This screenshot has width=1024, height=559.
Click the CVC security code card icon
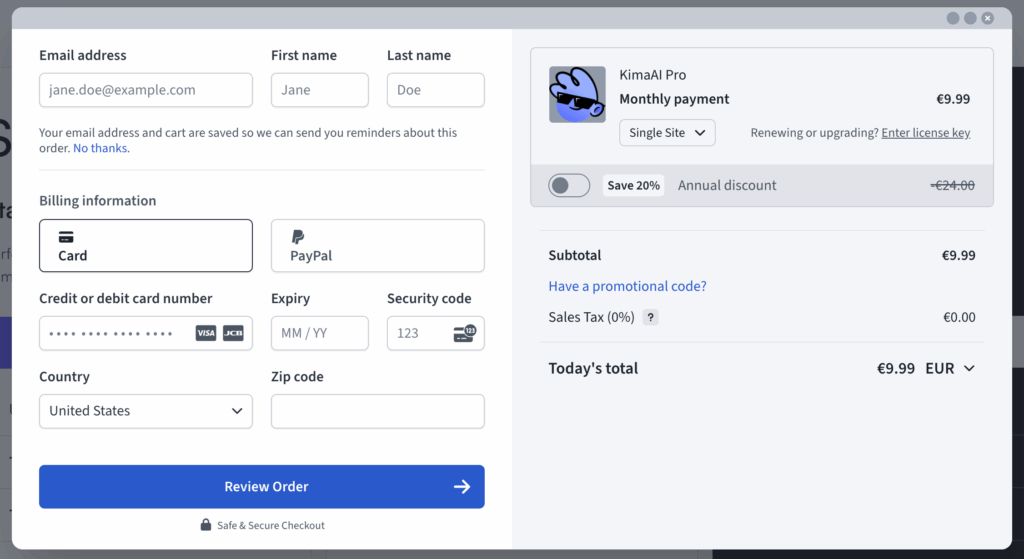[464, 333]
